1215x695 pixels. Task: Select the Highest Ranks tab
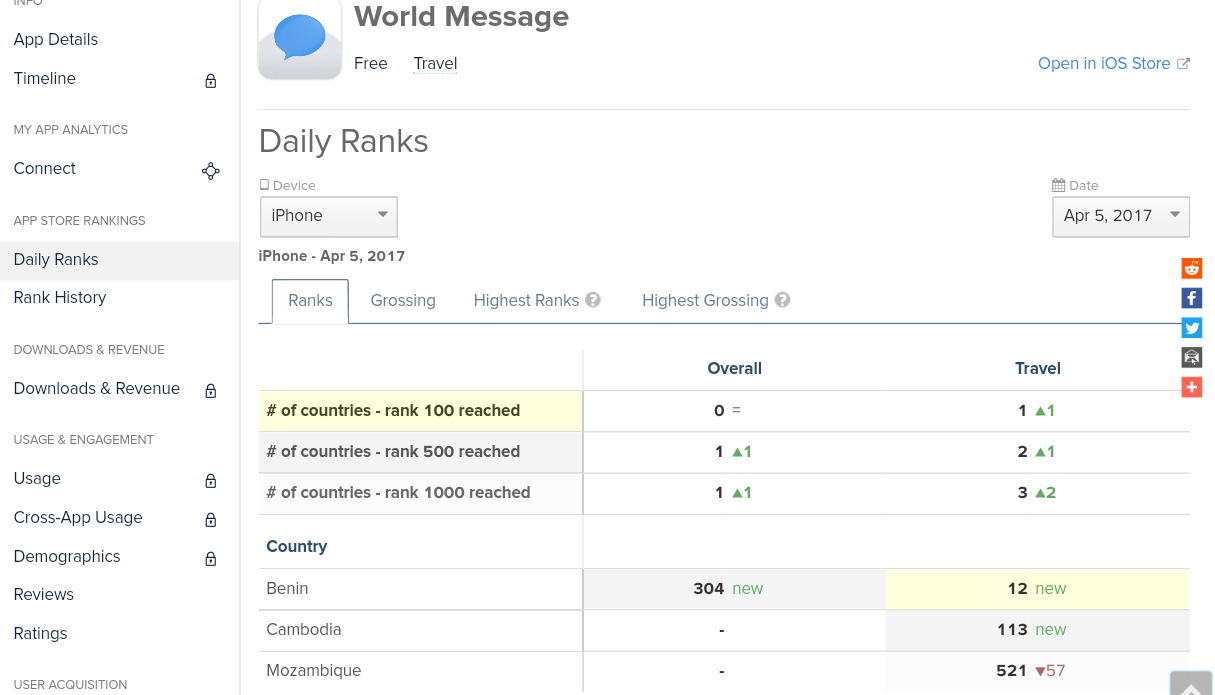pos(526,300)
